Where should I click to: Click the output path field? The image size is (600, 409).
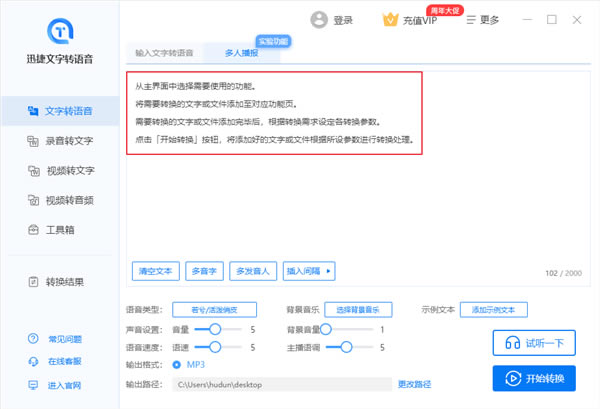[282, 385]
